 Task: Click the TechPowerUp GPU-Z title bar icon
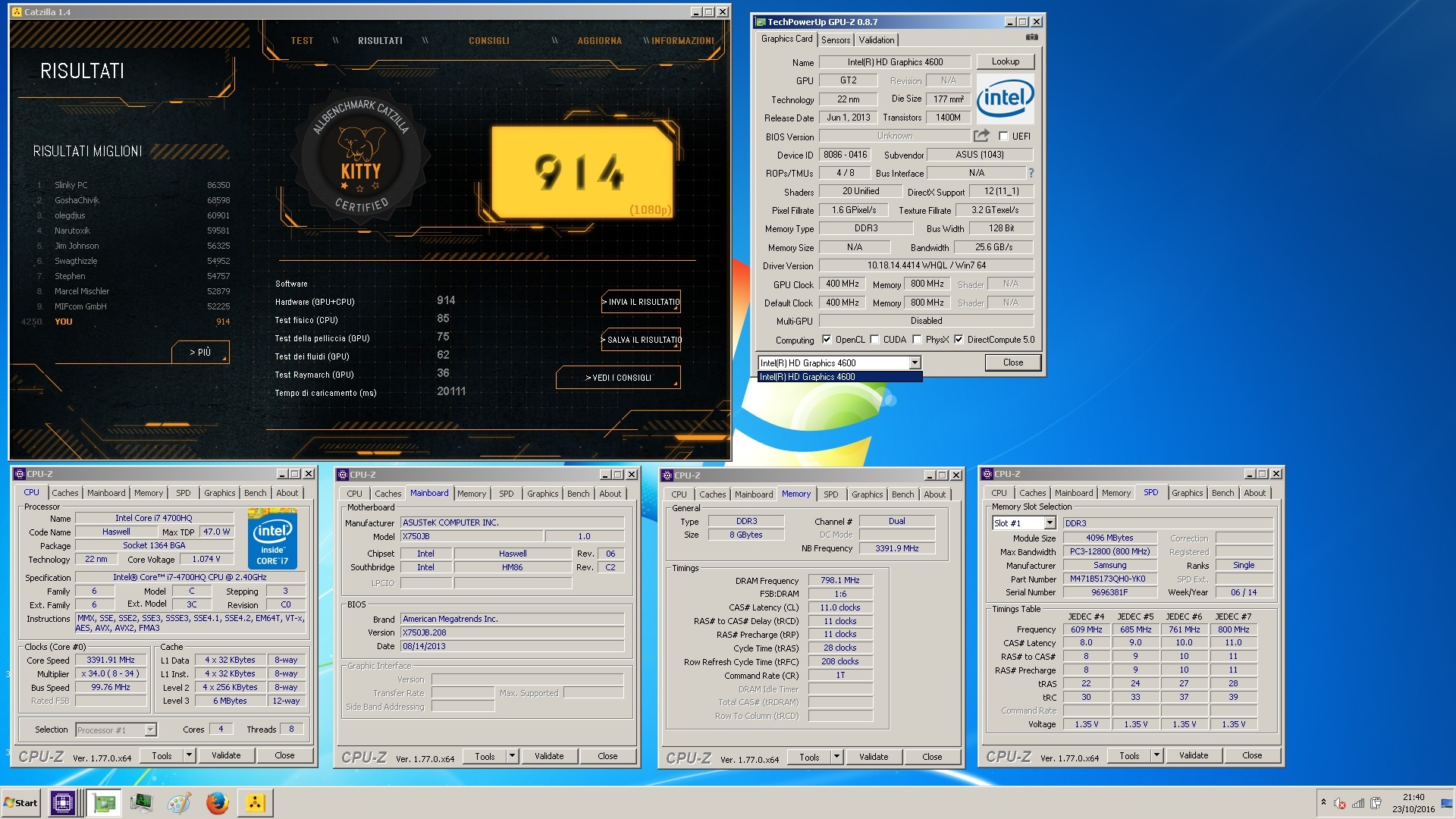[761, 22]
